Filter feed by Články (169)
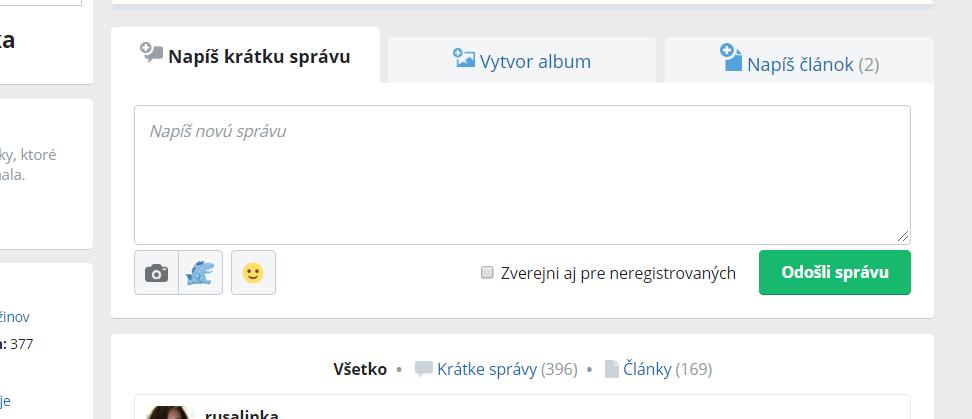The image size is (972, 419). point(668,369)
